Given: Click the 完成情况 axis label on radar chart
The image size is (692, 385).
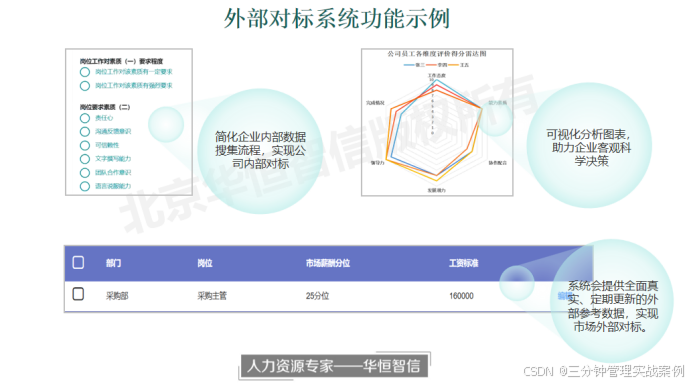Looking at the screenshot, I should tap(375, 103).
